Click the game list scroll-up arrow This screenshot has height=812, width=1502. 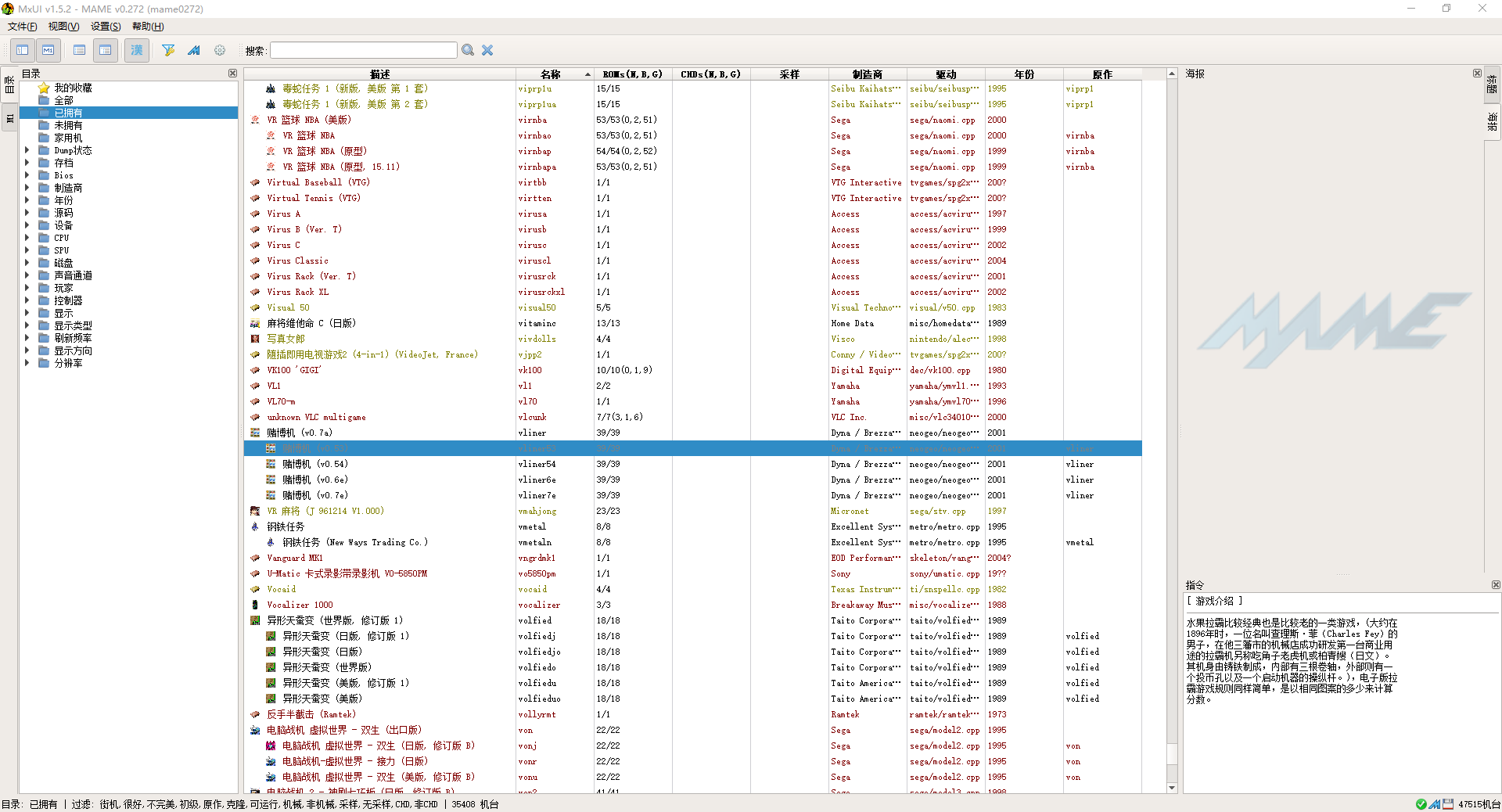(1172, 74)
